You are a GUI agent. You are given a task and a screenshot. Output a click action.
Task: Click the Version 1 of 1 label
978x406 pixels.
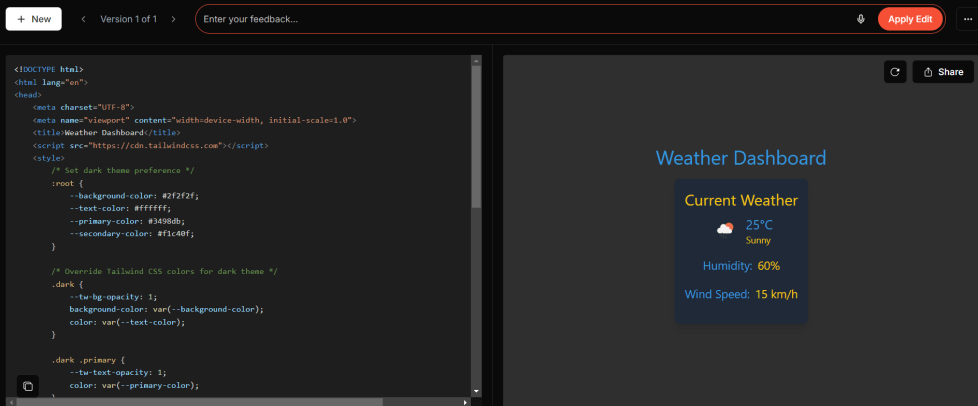click(128, 19)
